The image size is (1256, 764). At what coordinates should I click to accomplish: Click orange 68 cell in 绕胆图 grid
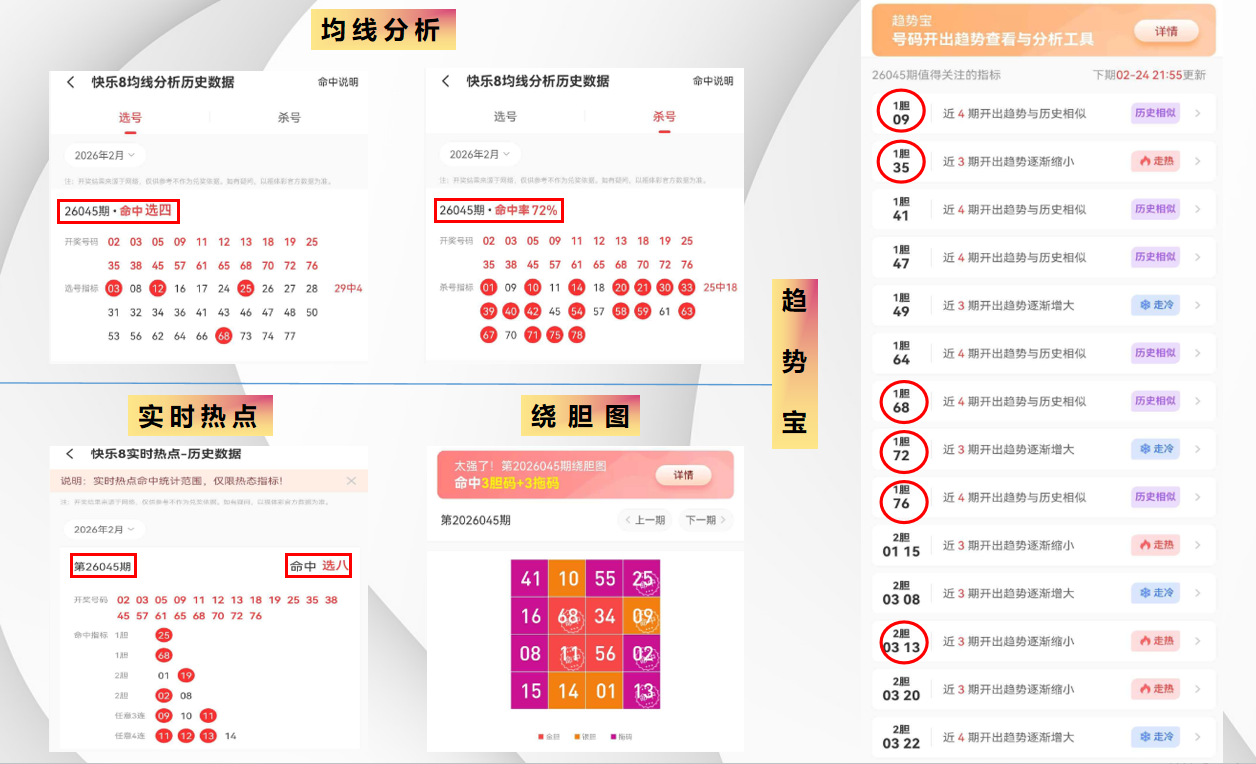point(568,616)
